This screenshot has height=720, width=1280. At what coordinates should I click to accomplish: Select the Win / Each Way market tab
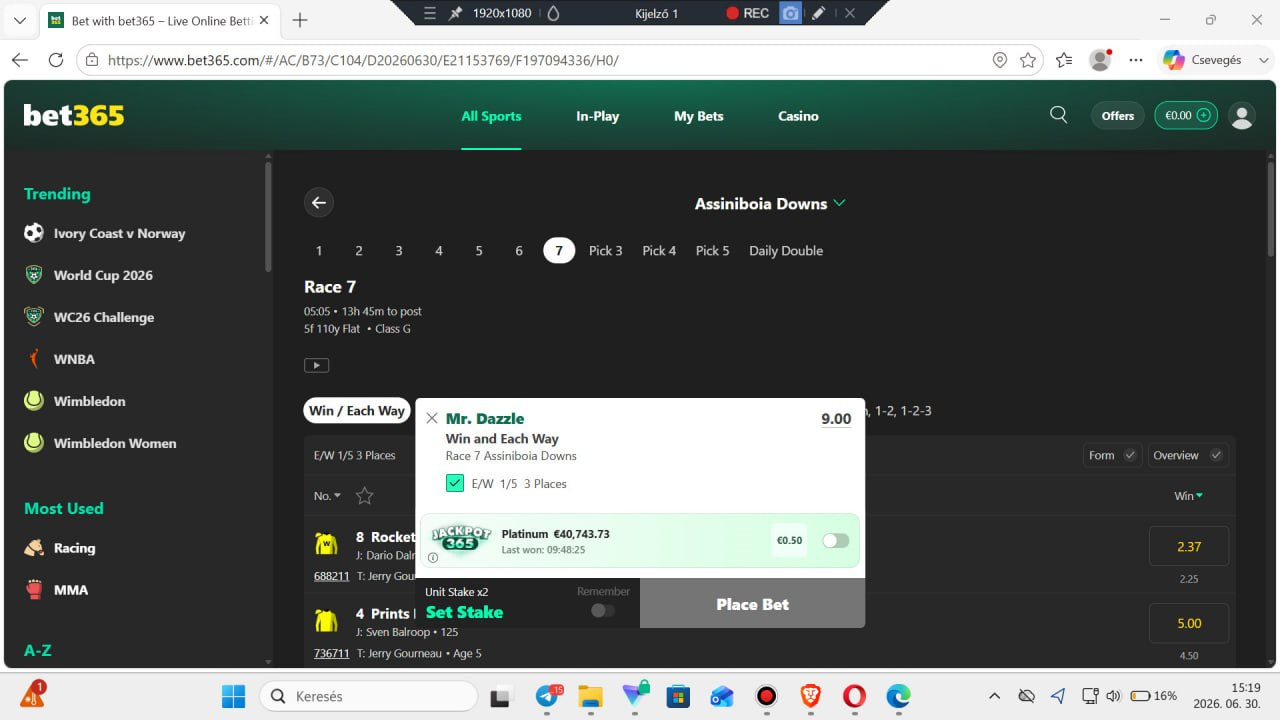pos(357,410)
